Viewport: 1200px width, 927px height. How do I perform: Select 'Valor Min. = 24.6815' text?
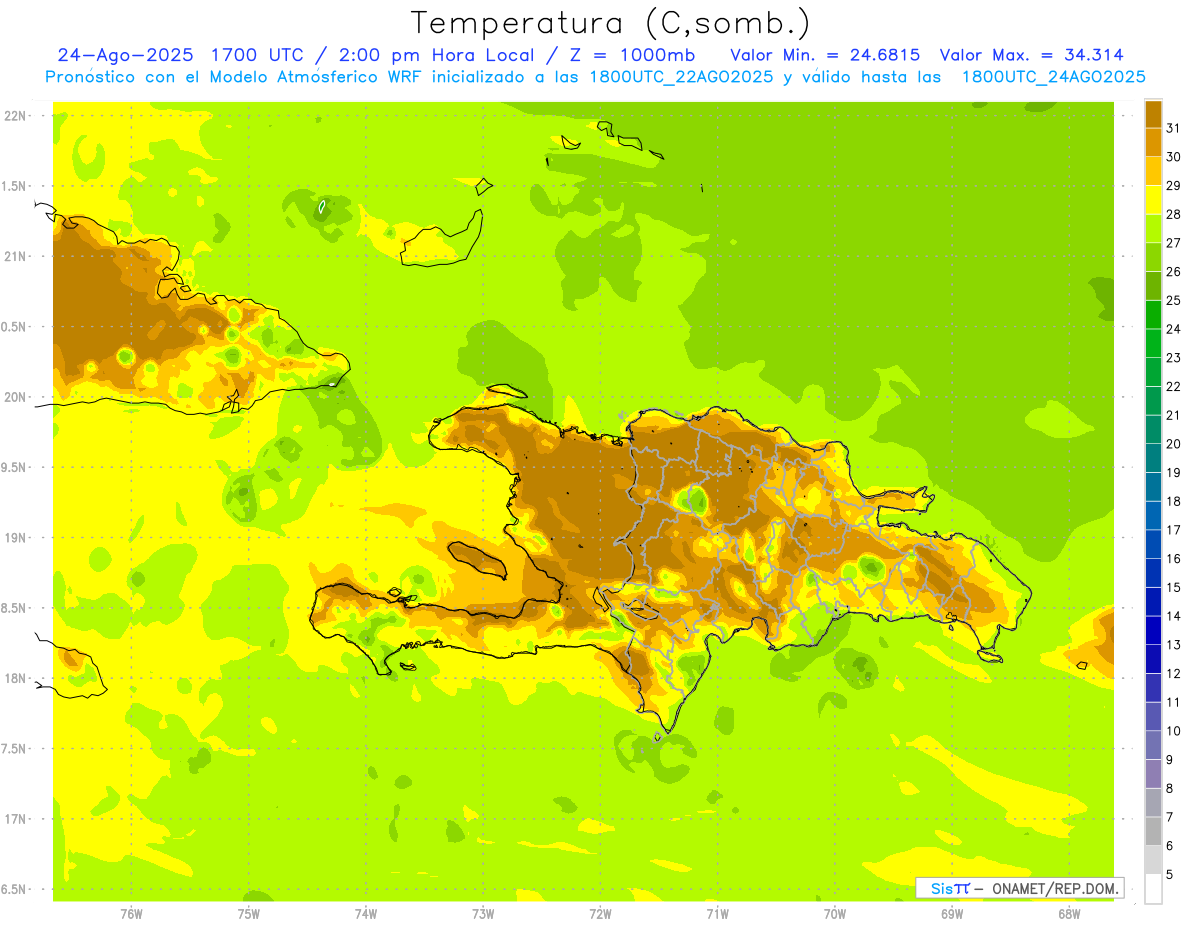click(x=826, y=55)
